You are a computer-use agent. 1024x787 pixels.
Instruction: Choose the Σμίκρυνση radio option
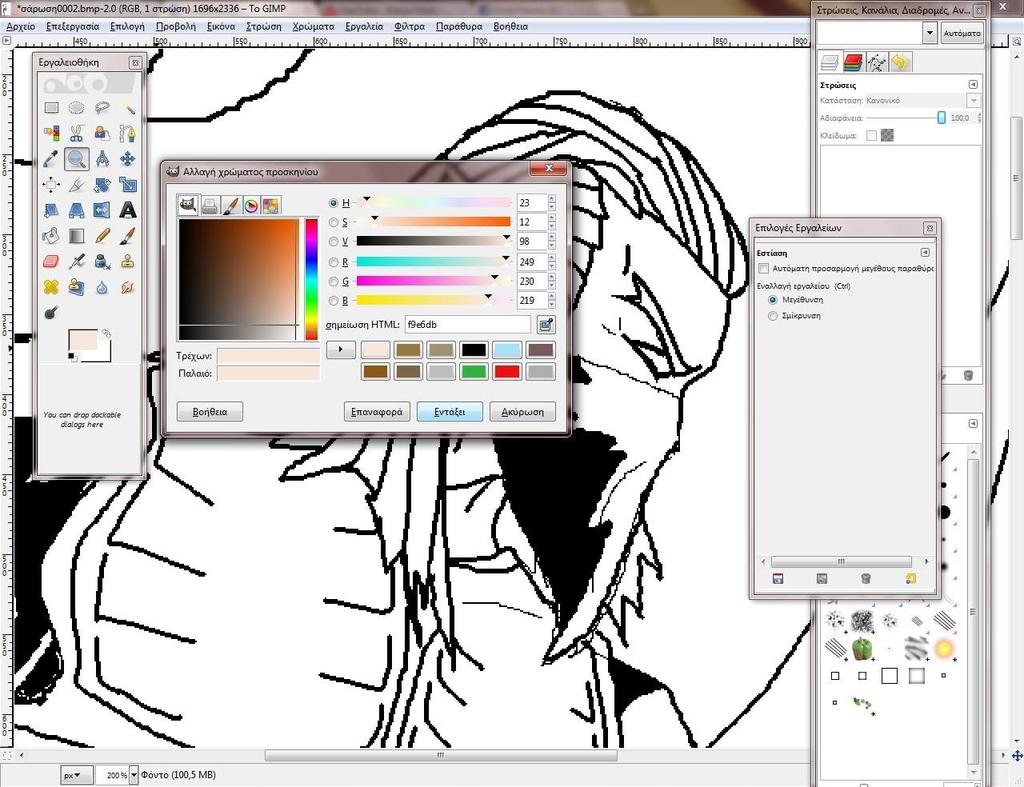[x=773, y=316]
